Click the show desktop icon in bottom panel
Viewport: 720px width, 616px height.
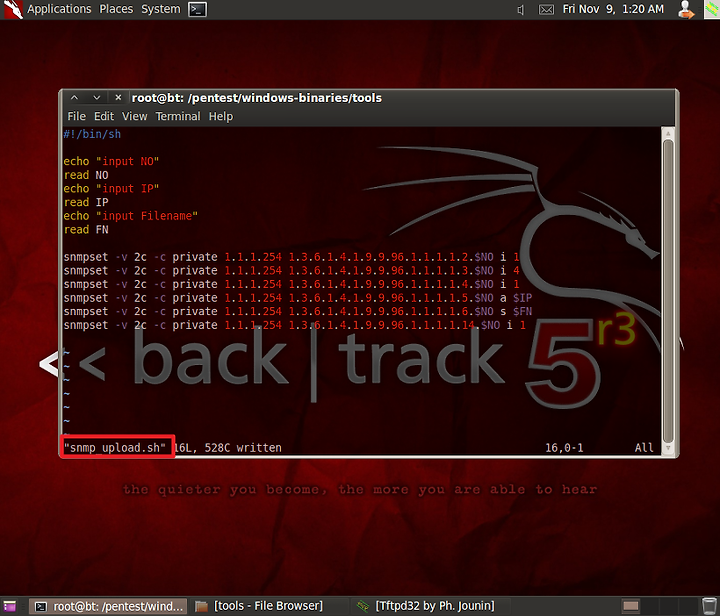[9, 606]
